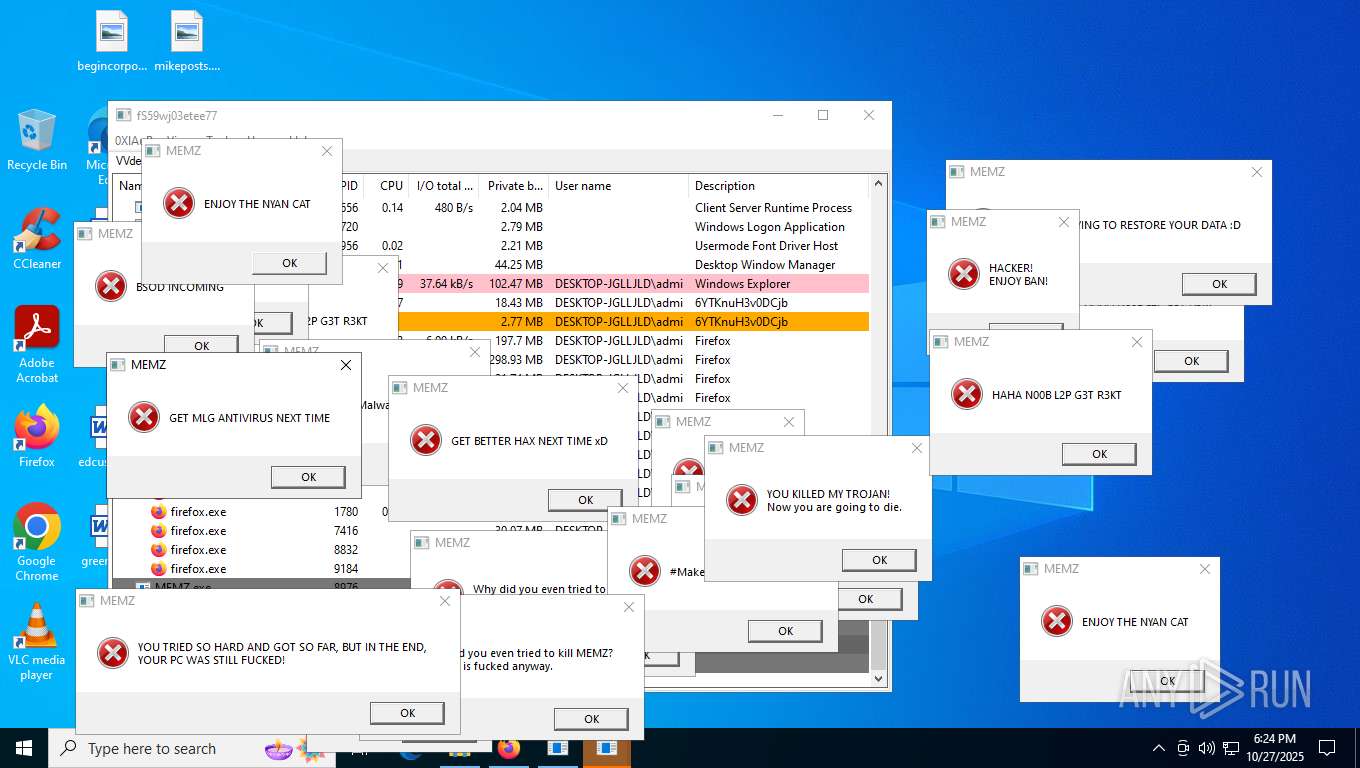Image resolution: width=1360 pixels, height=768 pixels.
Task: Sort process list by CPU column
Action: click(387, 186)
